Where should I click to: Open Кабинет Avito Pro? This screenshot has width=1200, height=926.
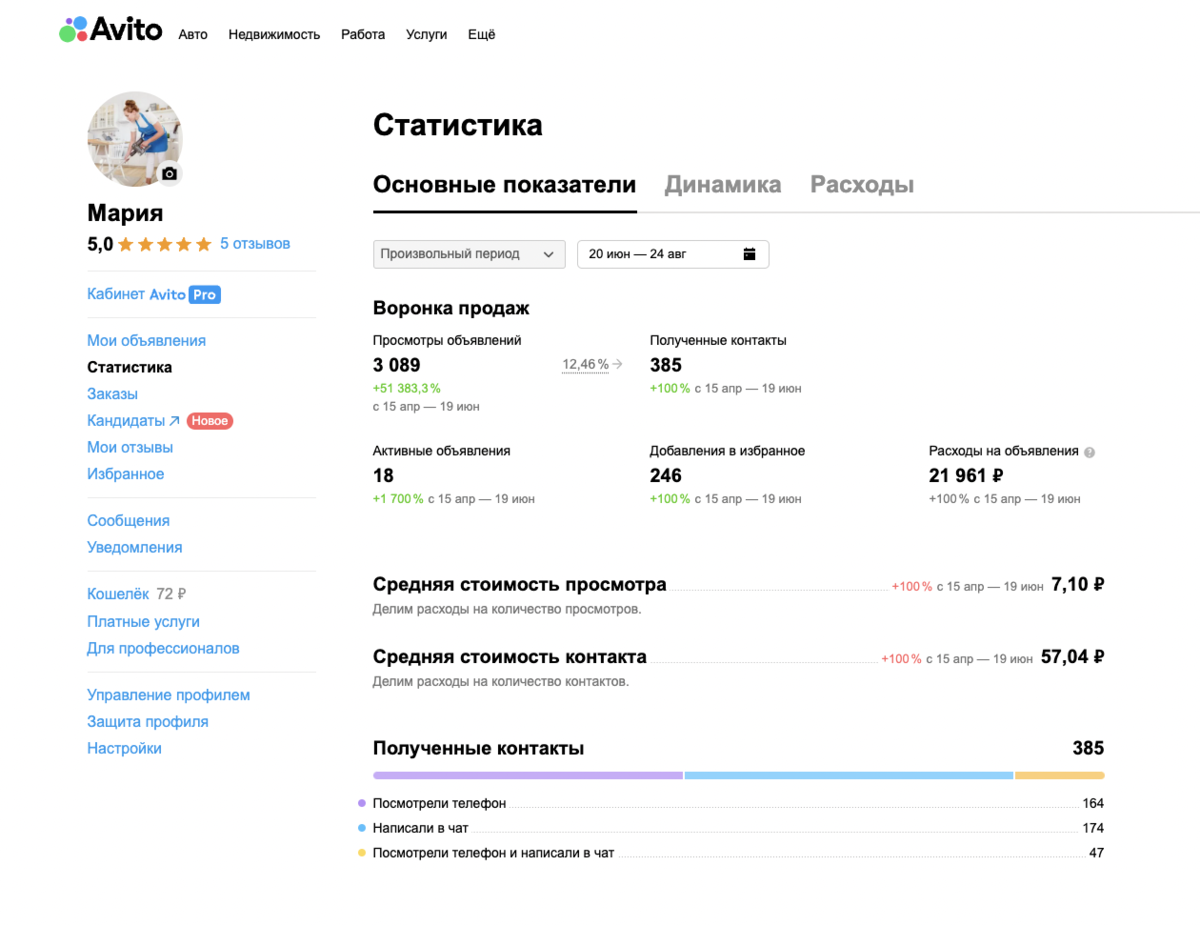click(x=154, y=294)
